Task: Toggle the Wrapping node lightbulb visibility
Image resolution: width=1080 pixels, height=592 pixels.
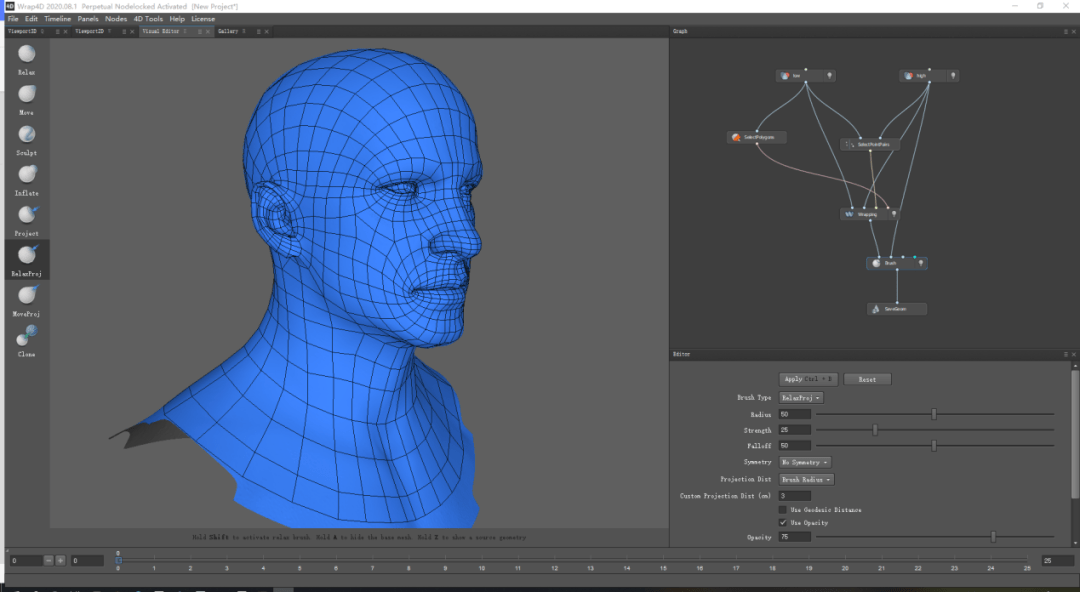Action: (x=893, y=214)
